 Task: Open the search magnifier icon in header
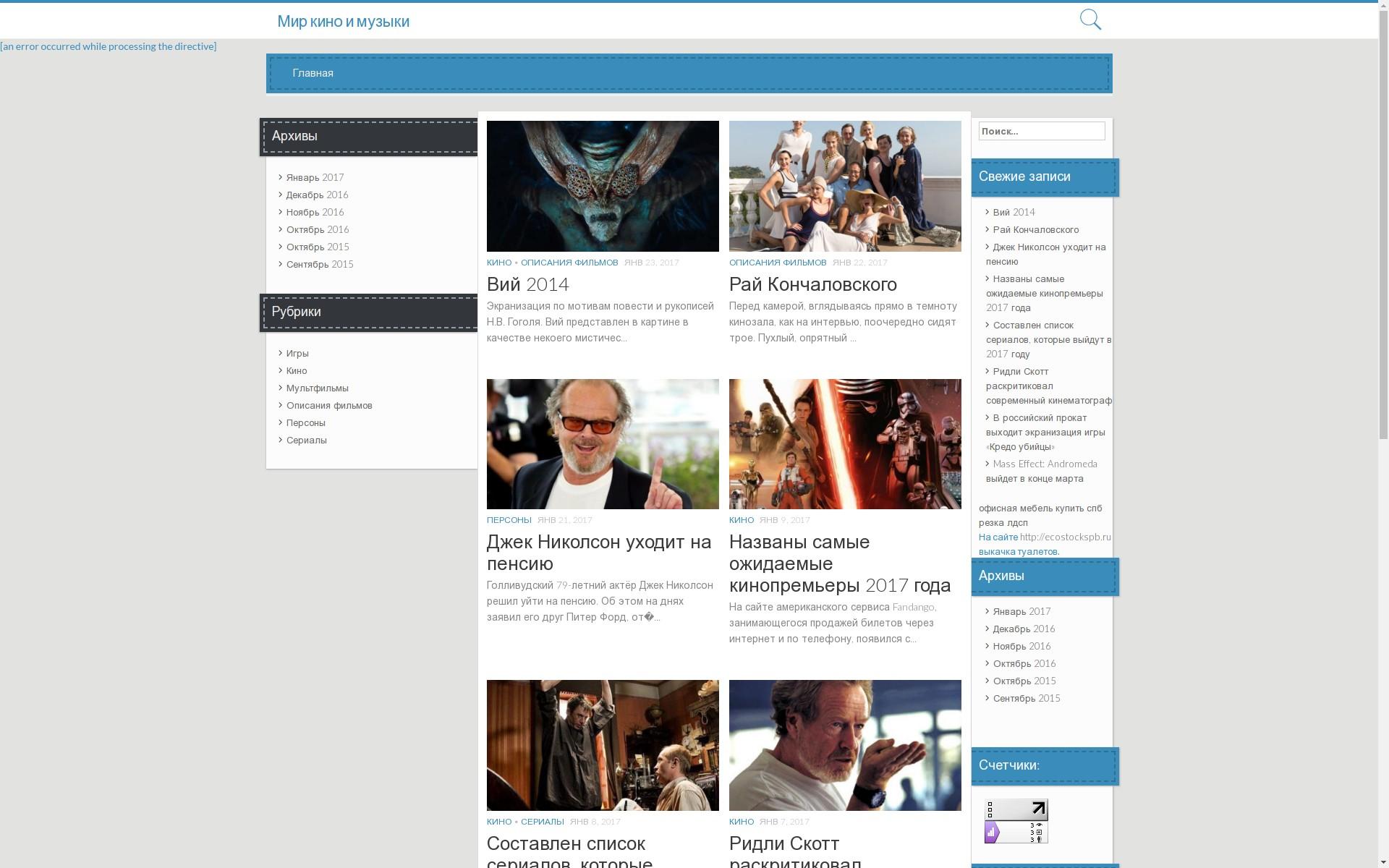click(1090, 20)
